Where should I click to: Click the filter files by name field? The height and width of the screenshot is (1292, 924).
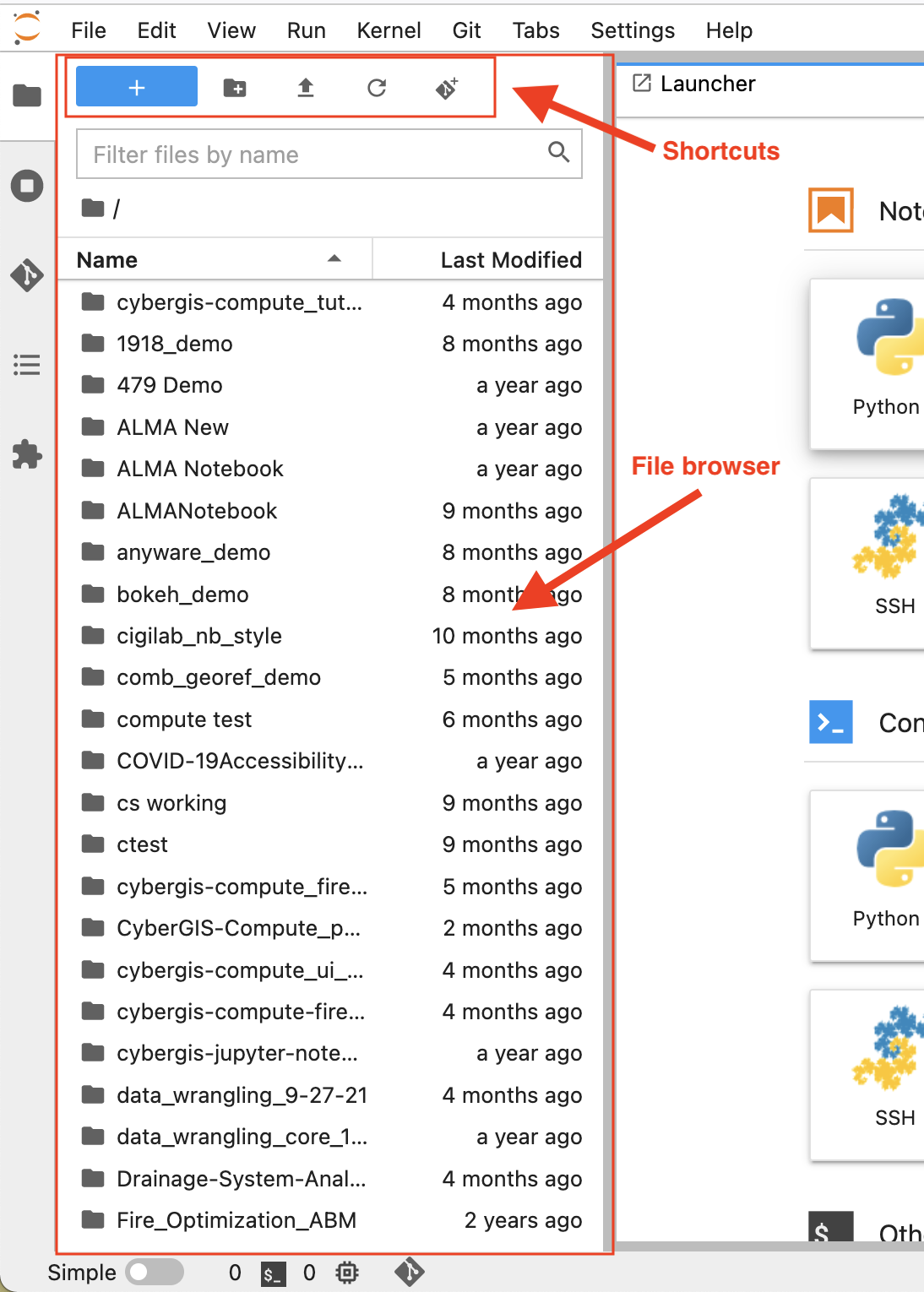pos(313,154)
